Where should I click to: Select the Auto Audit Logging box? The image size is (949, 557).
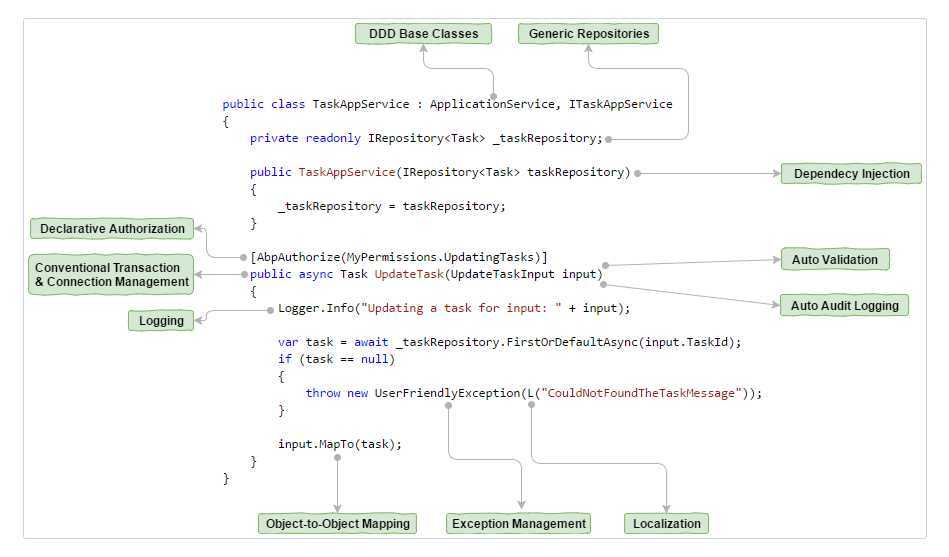(844, 306)
